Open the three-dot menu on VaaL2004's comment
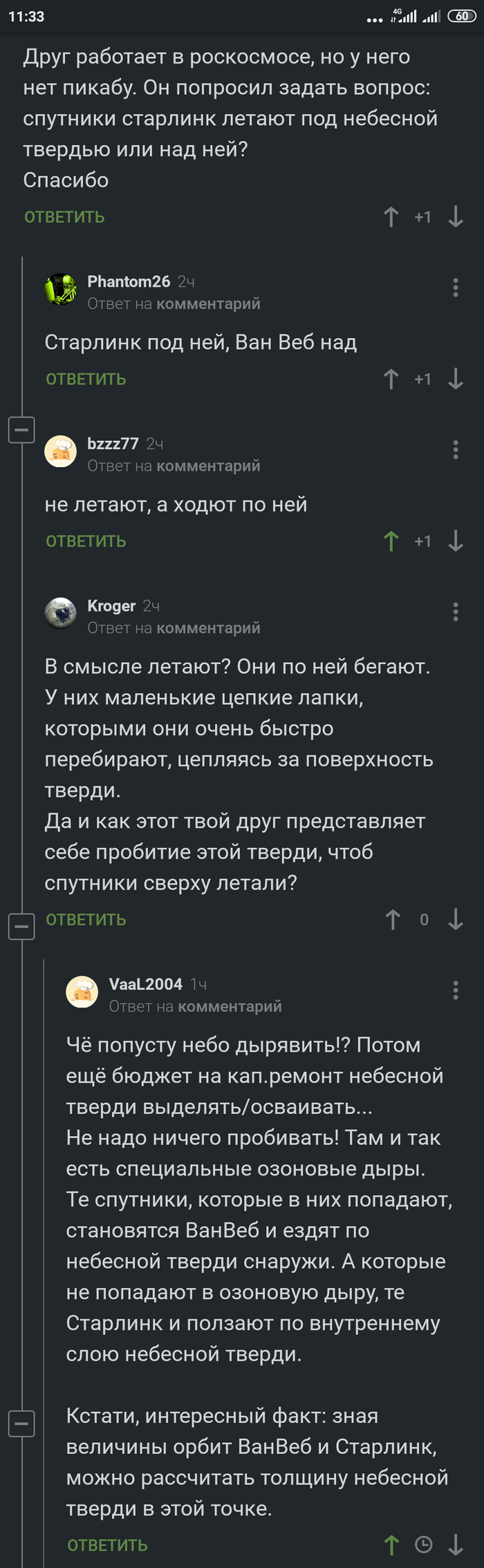This screenshot has width=484, height=1568. coord(455,990)
